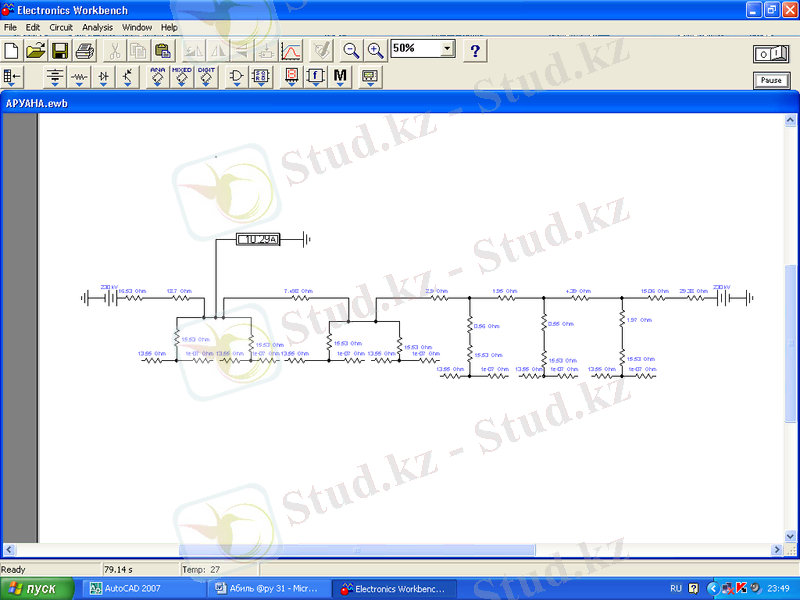Viewport: 800px width, 600px height.
Task: Open the Windows Start (пуск) button
Action: point(37,589)
